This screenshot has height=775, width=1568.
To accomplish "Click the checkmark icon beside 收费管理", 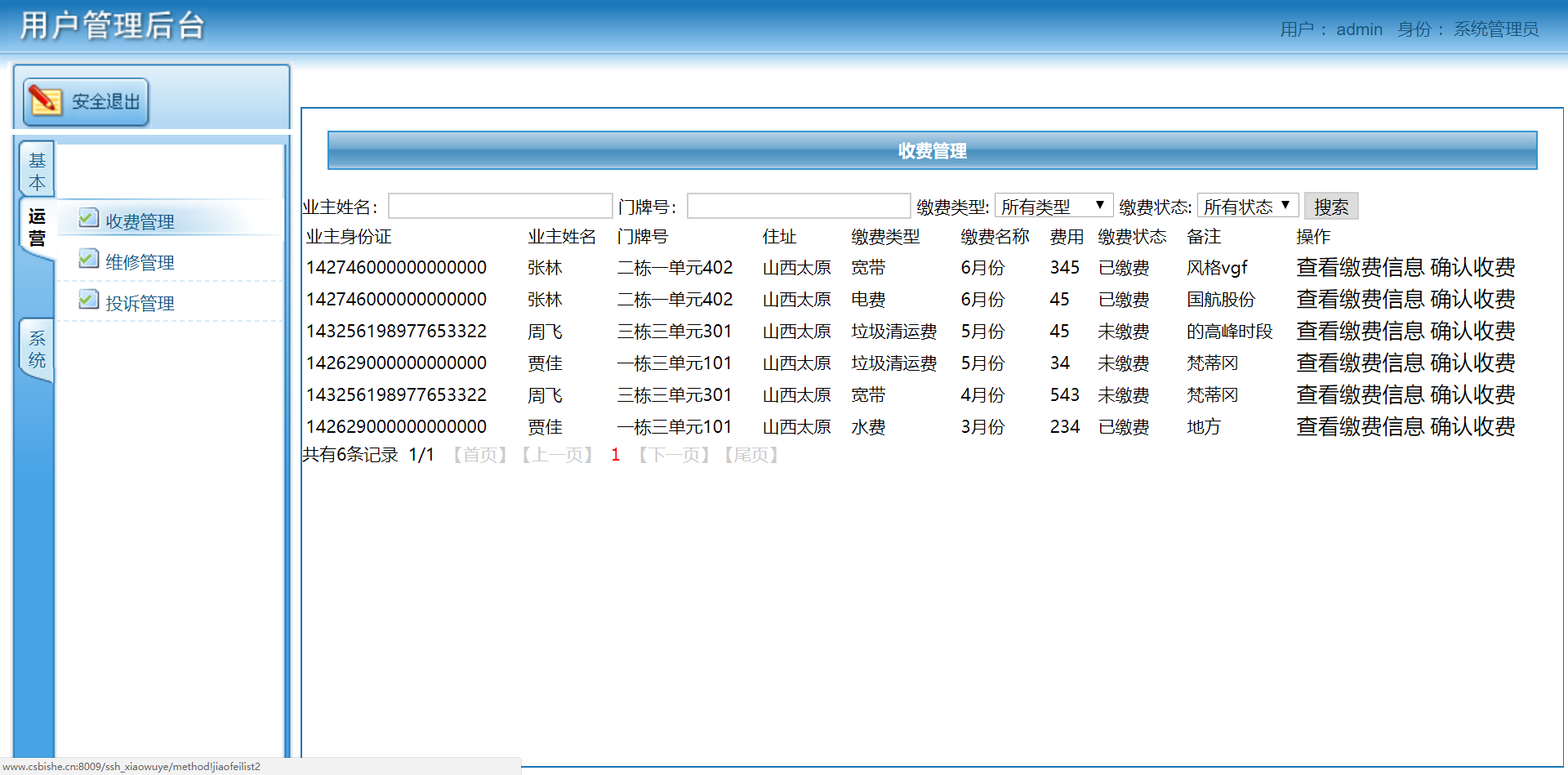I will [88, 218].
